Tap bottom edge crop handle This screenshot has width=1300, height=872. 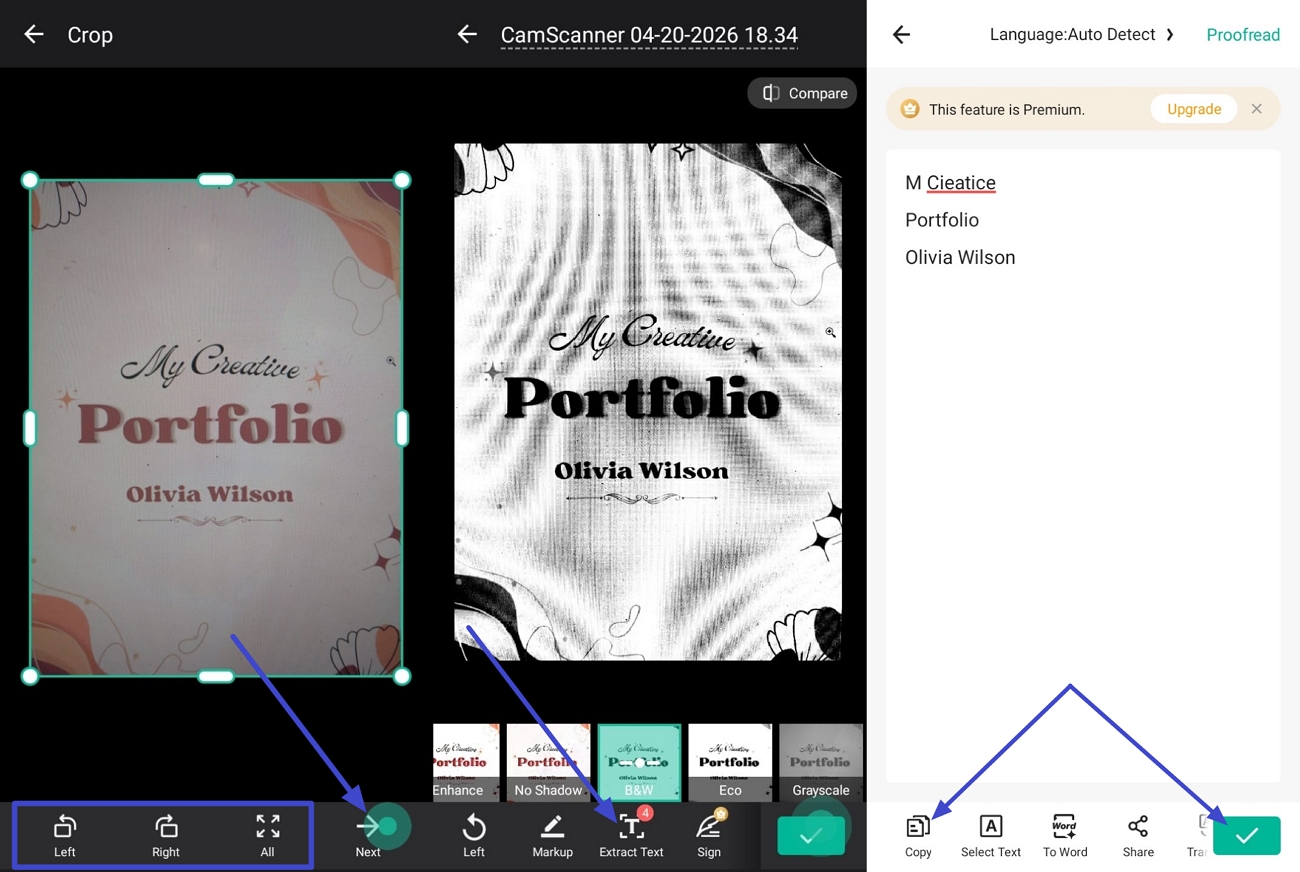(x=216, y=676)
